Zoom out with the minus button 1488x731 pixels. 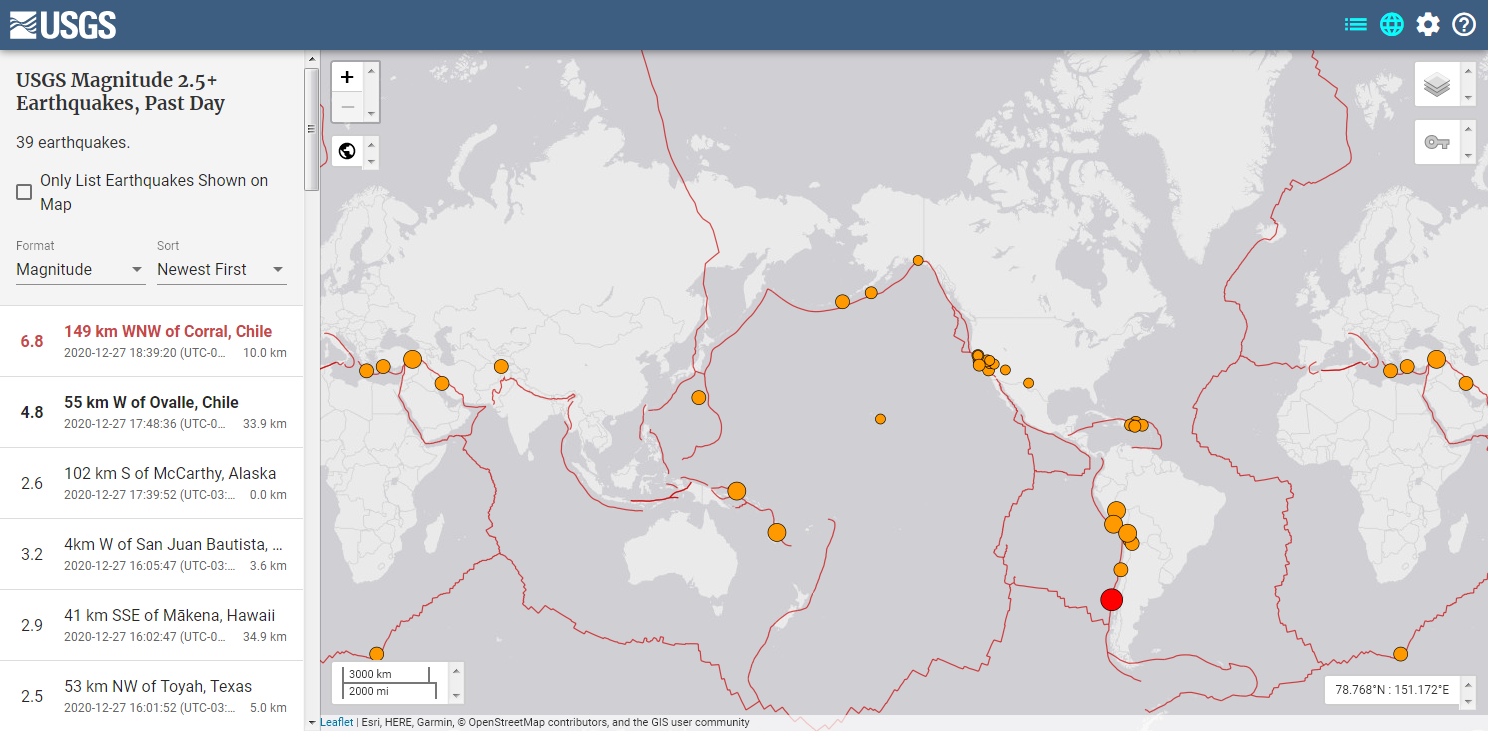pyautogui.click(x=347, y=106)
